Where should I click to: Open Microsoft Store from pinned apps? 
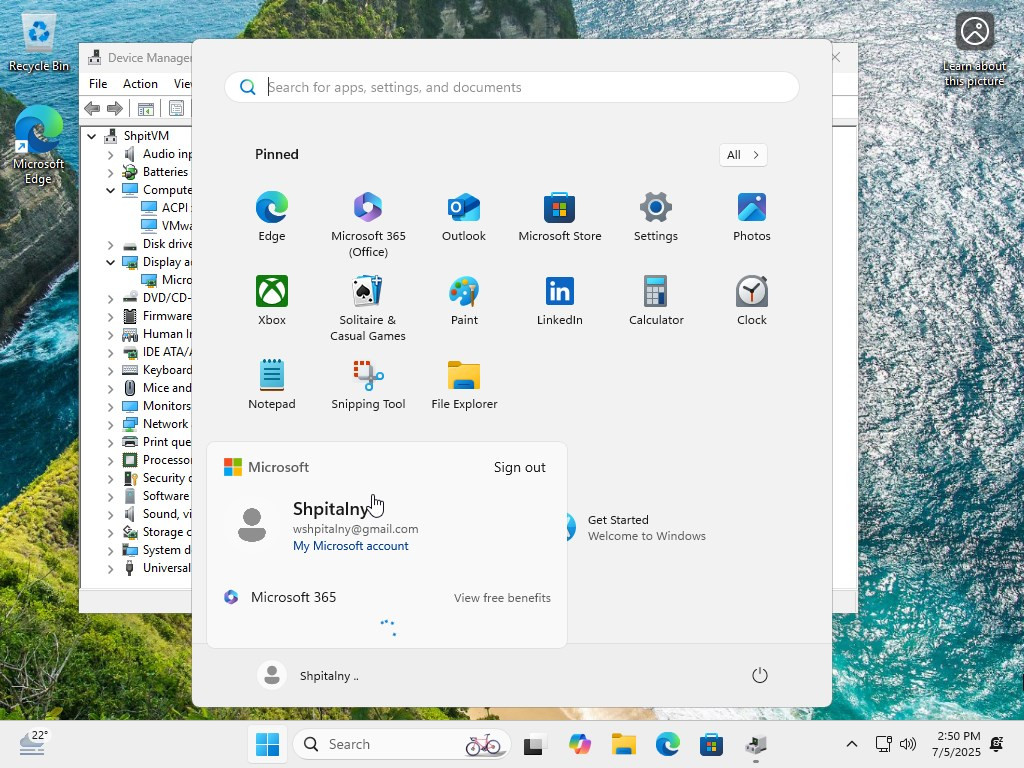pyautogui.click(x=560, y=217)
